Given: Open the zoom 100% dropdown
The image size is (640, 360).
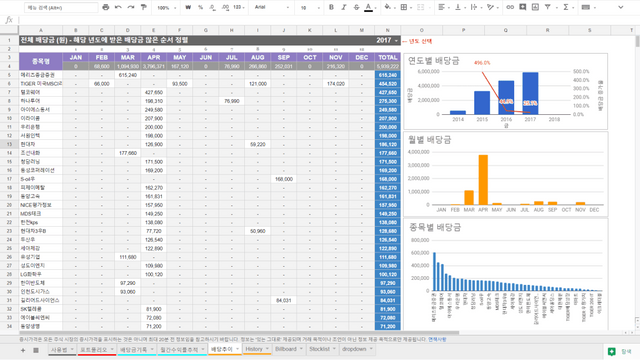Looking at the screenshot, I should 167,7.
